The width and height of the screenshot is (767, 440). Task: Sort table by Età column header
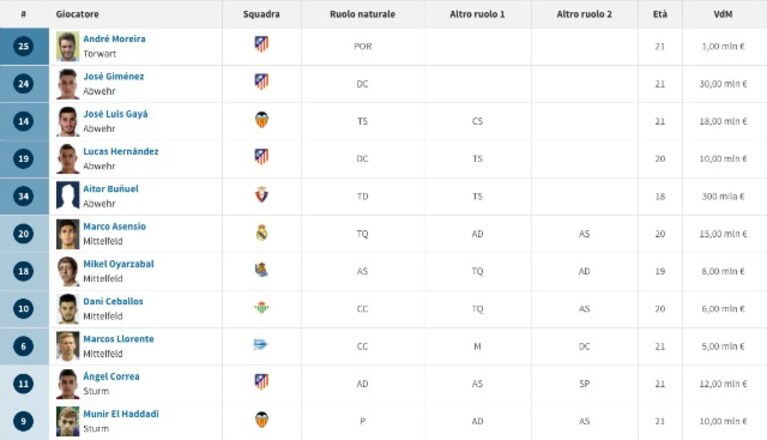(660, 14)
